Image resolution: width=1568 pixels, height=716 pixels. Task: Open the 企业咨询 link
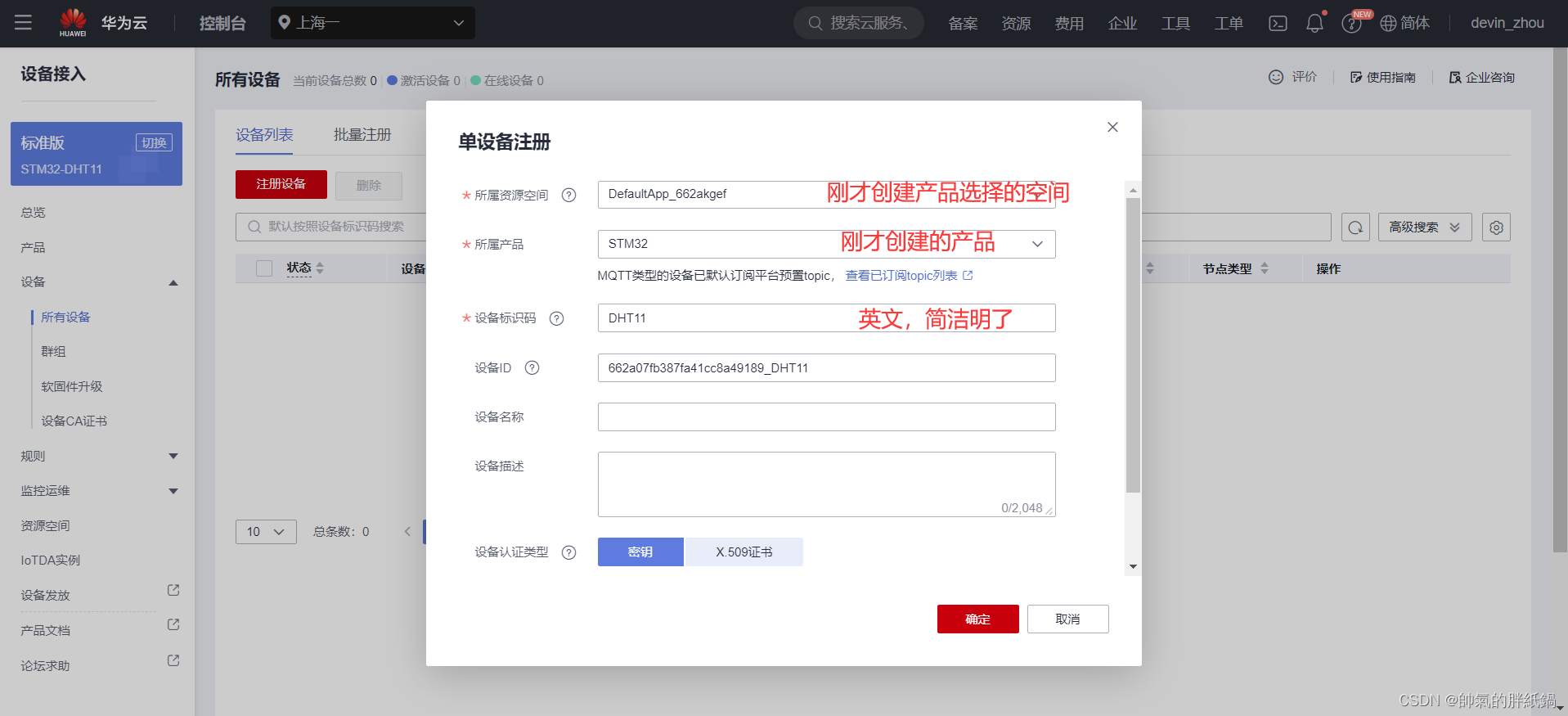(x=1482, y=77)
